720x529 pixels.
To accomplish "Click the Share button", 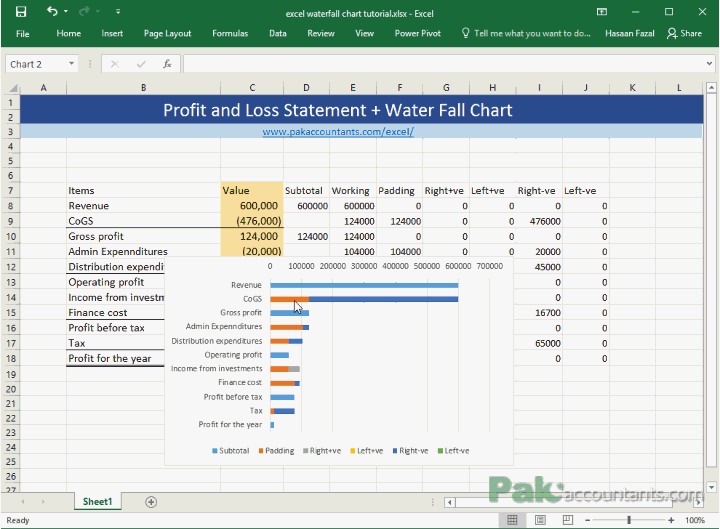I will [x=684, y=33].
